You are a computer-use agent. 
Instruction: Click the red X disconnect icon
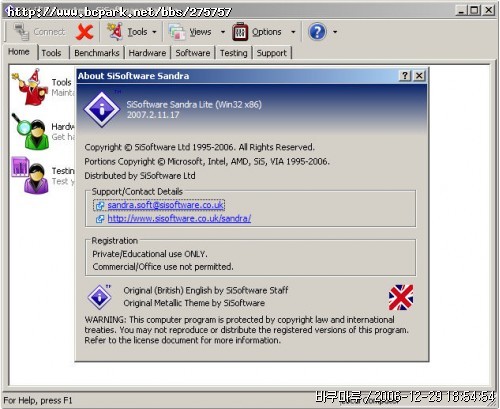84,32
